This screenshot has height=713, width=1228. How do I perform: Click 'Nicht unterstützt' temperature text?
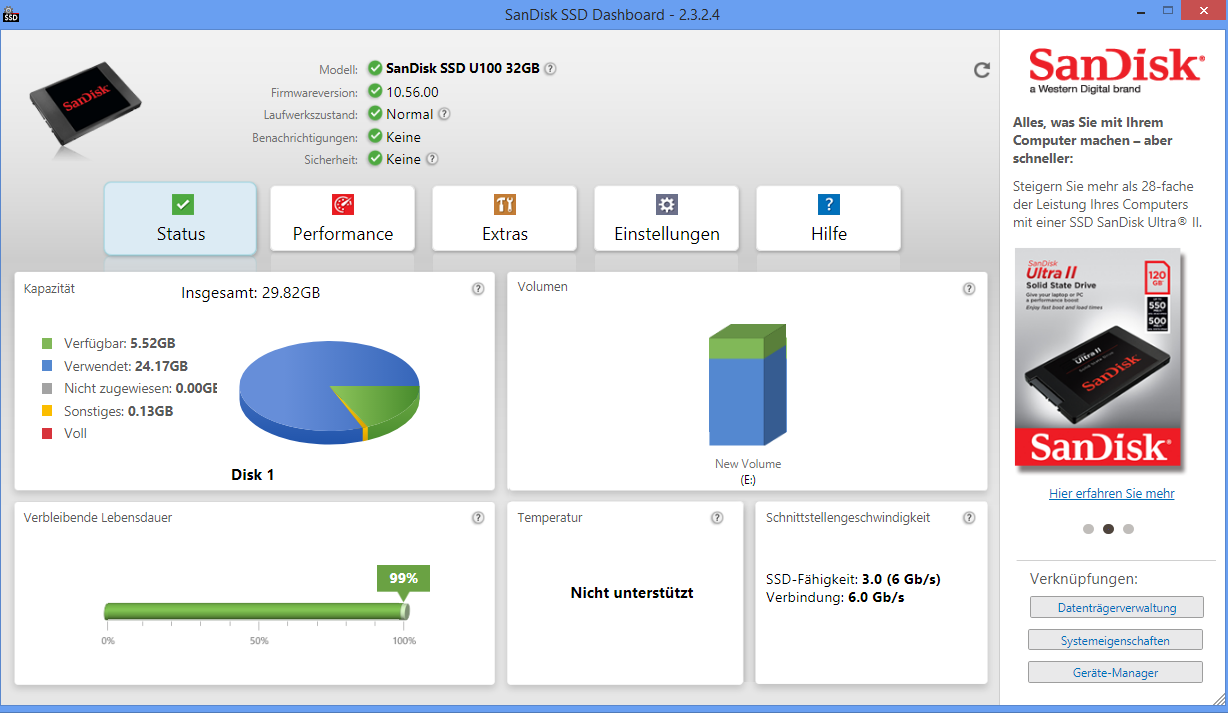(632, 593)
